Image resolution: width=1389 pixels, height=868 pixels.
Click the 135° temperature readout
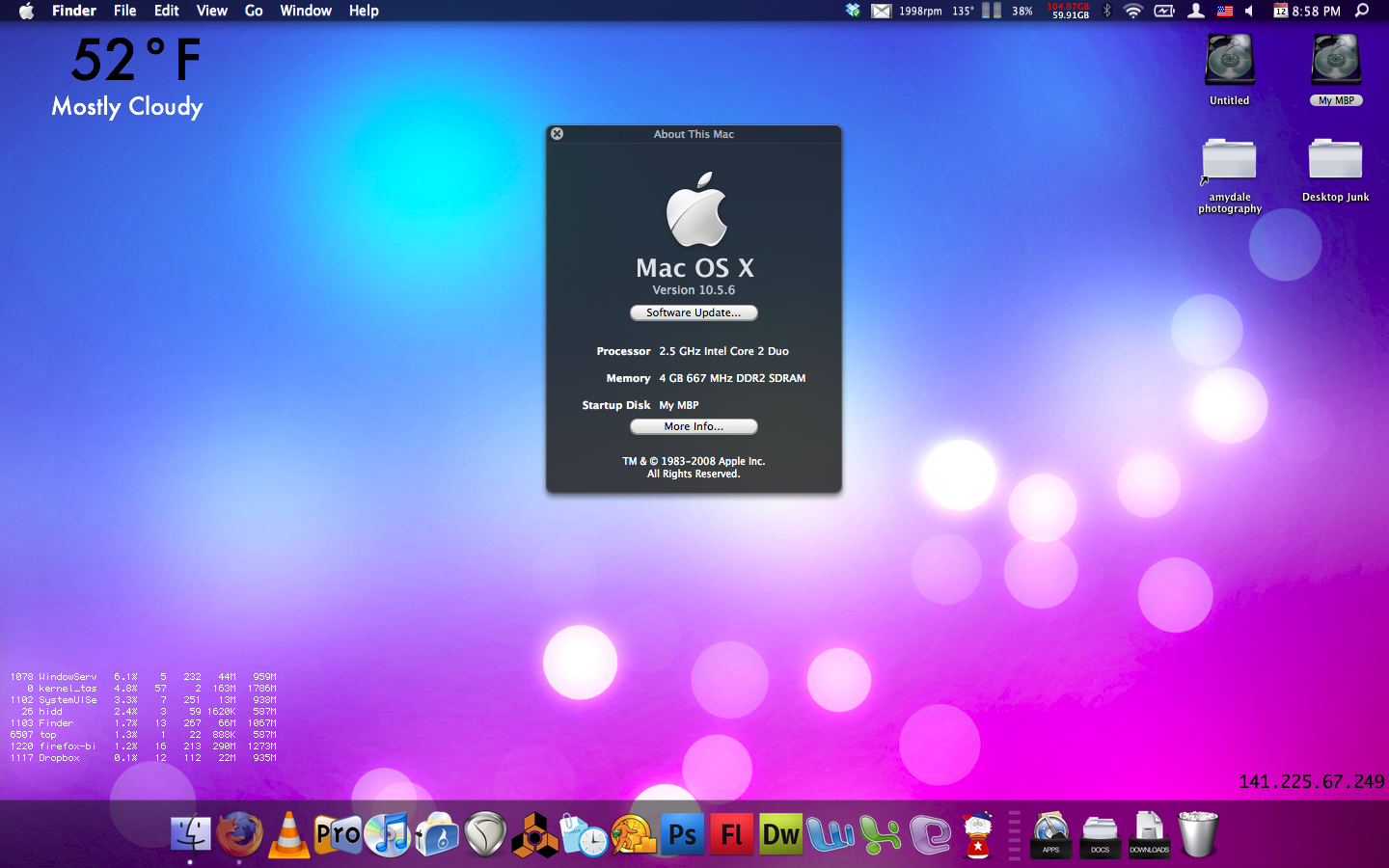(963, 11)
